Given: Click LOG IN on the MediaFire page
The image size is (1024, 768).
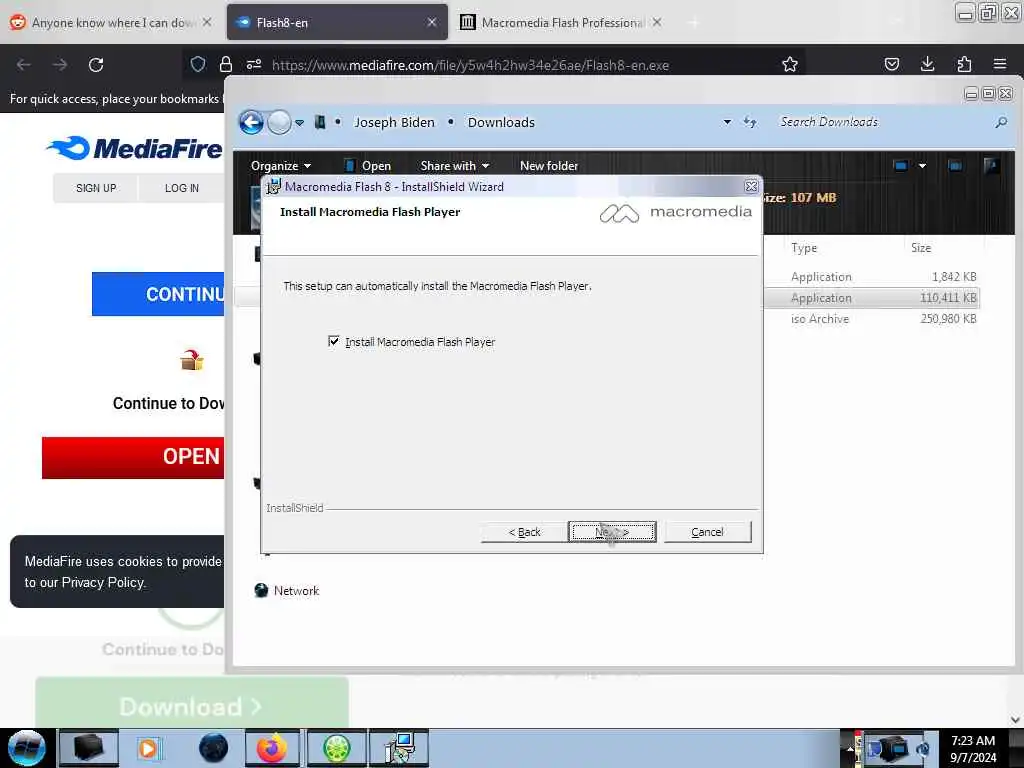Looking at the screenshot, I should pos(182,188).
